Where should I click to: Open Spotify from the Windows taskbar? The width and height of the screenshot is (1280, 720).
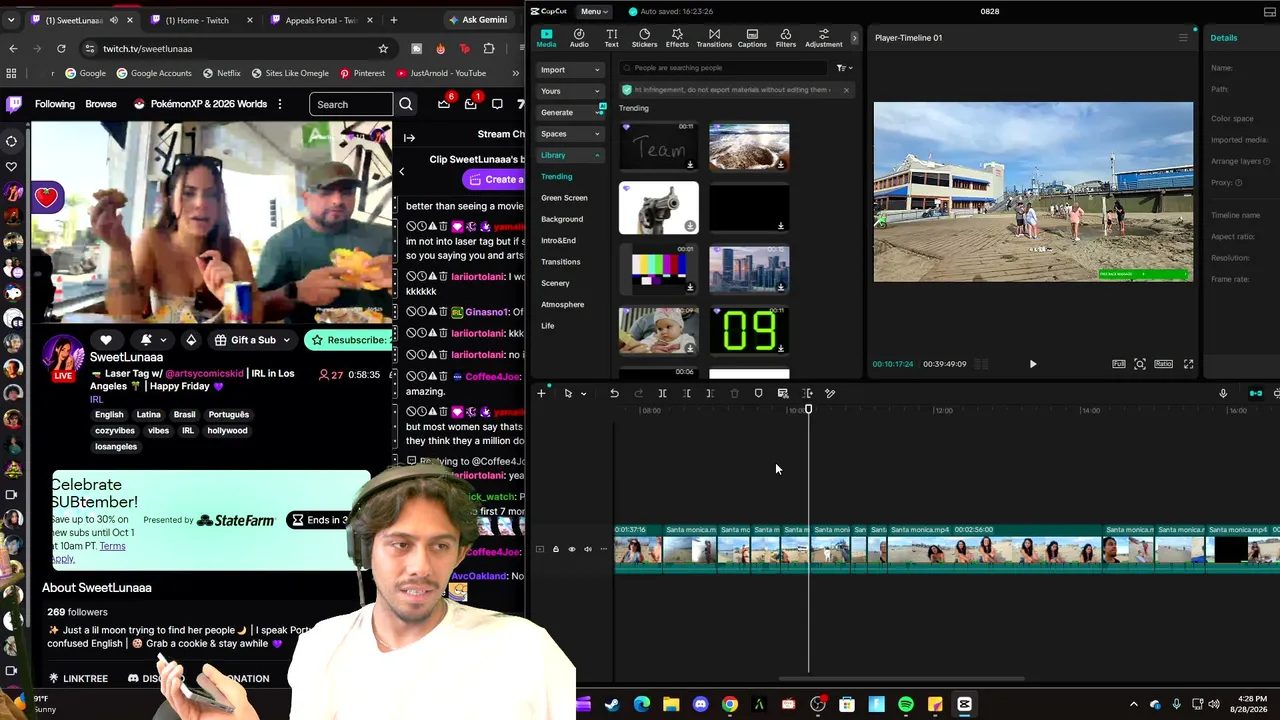click(906, 705)
